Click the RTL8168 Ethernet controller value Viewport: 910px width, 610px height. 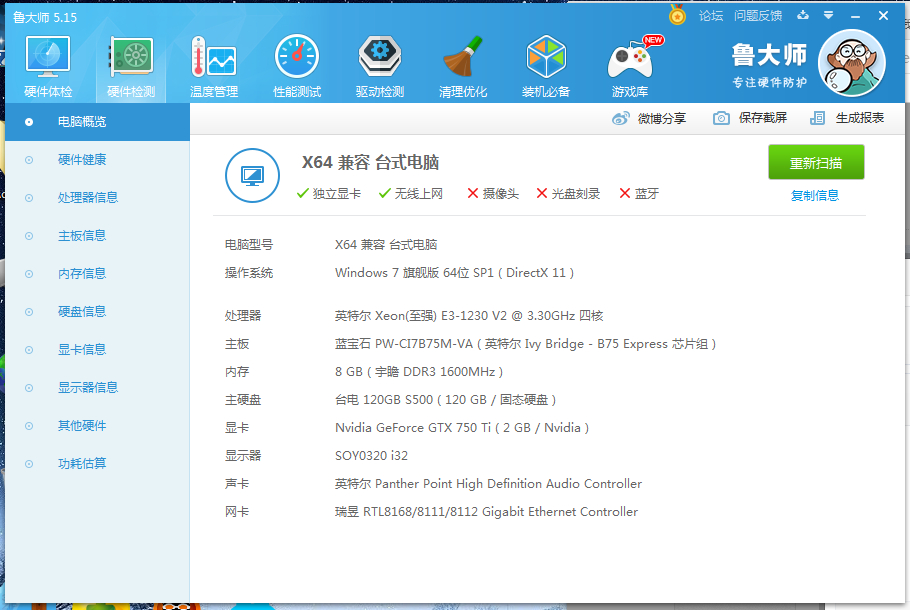pos(486,512)
